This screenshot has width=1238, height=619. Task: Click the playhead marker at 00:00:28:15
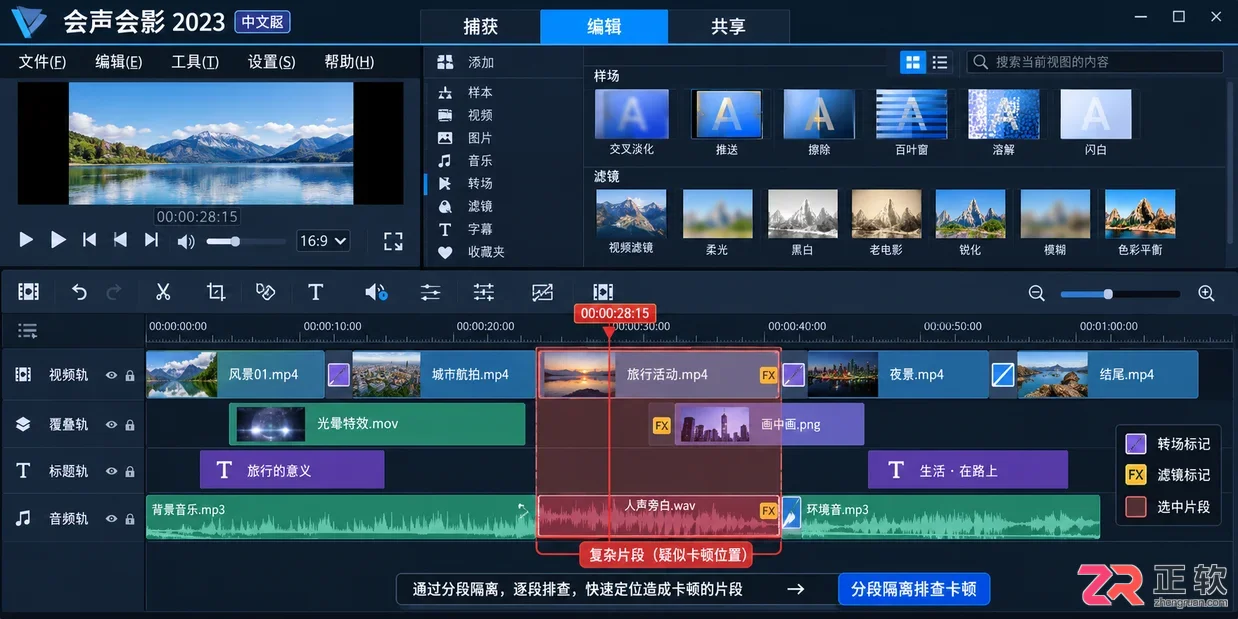coord(614,314)
